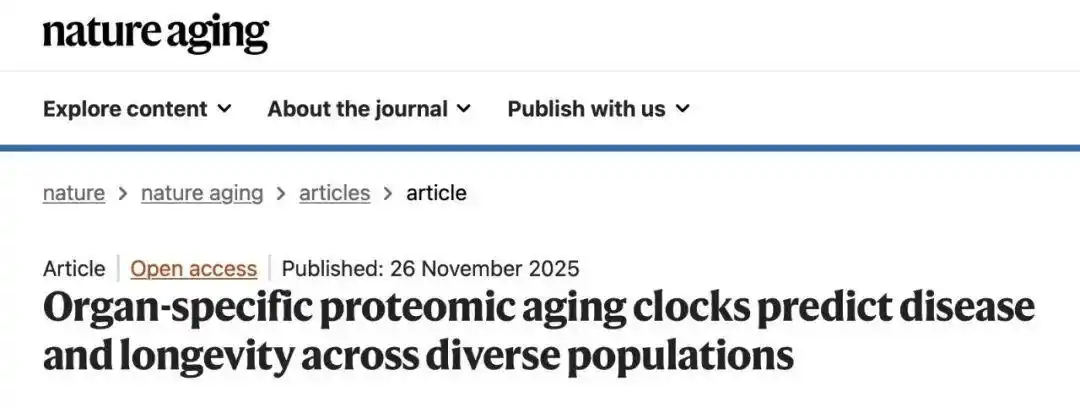Select the Publish with us menu label

(x=586, y=109)
